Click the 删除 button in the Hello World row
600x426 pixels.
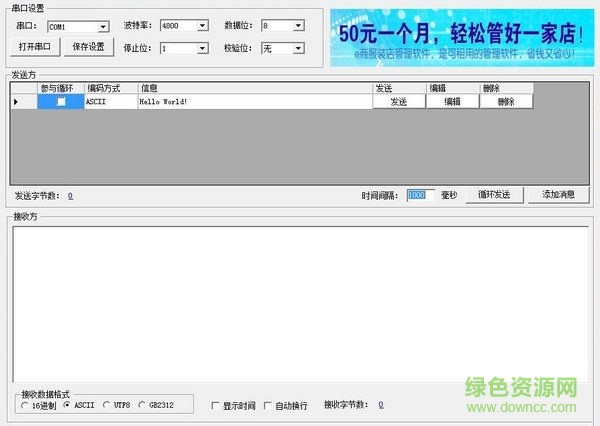coord(506,102)
